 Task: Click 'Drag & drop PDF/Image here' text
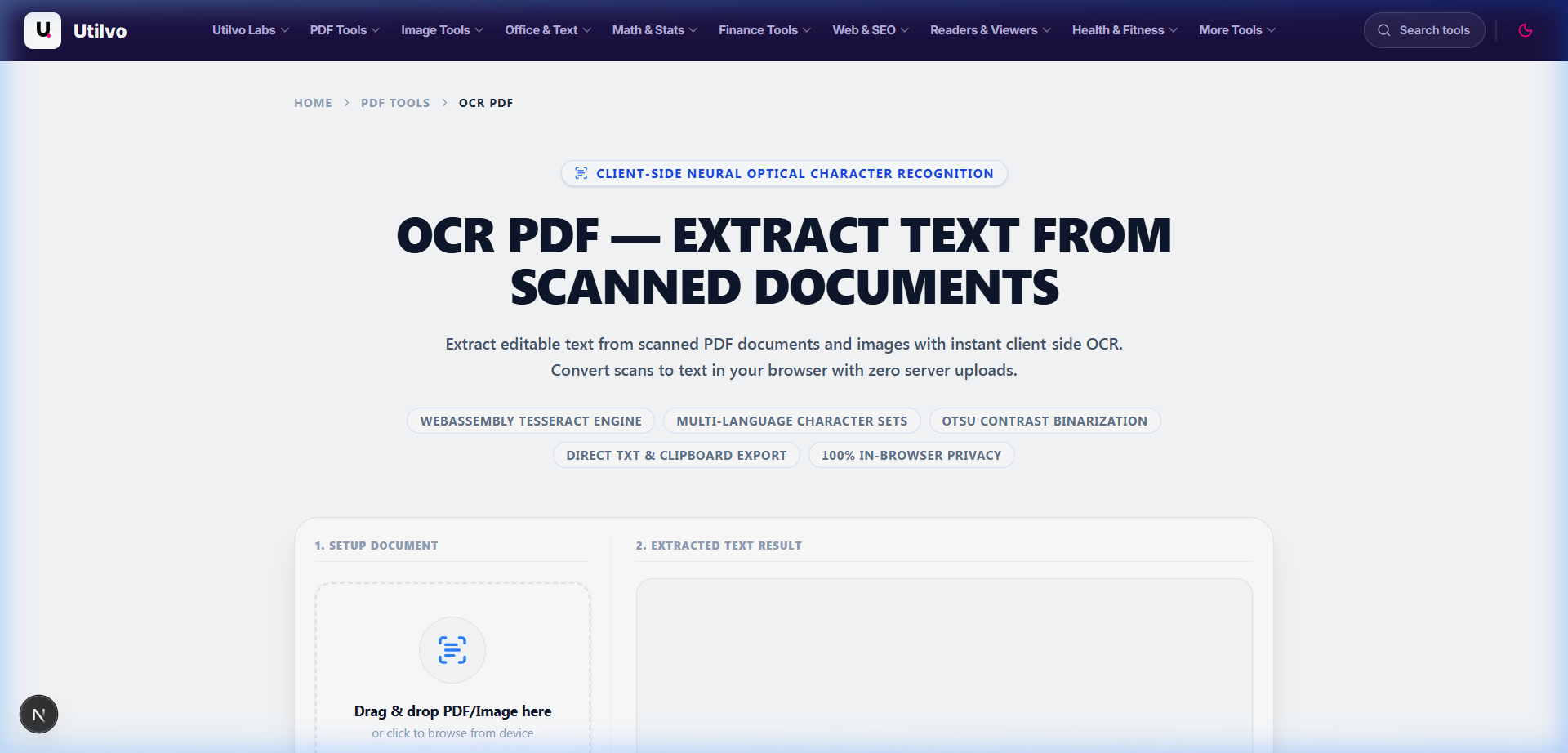tap(452, 711)
